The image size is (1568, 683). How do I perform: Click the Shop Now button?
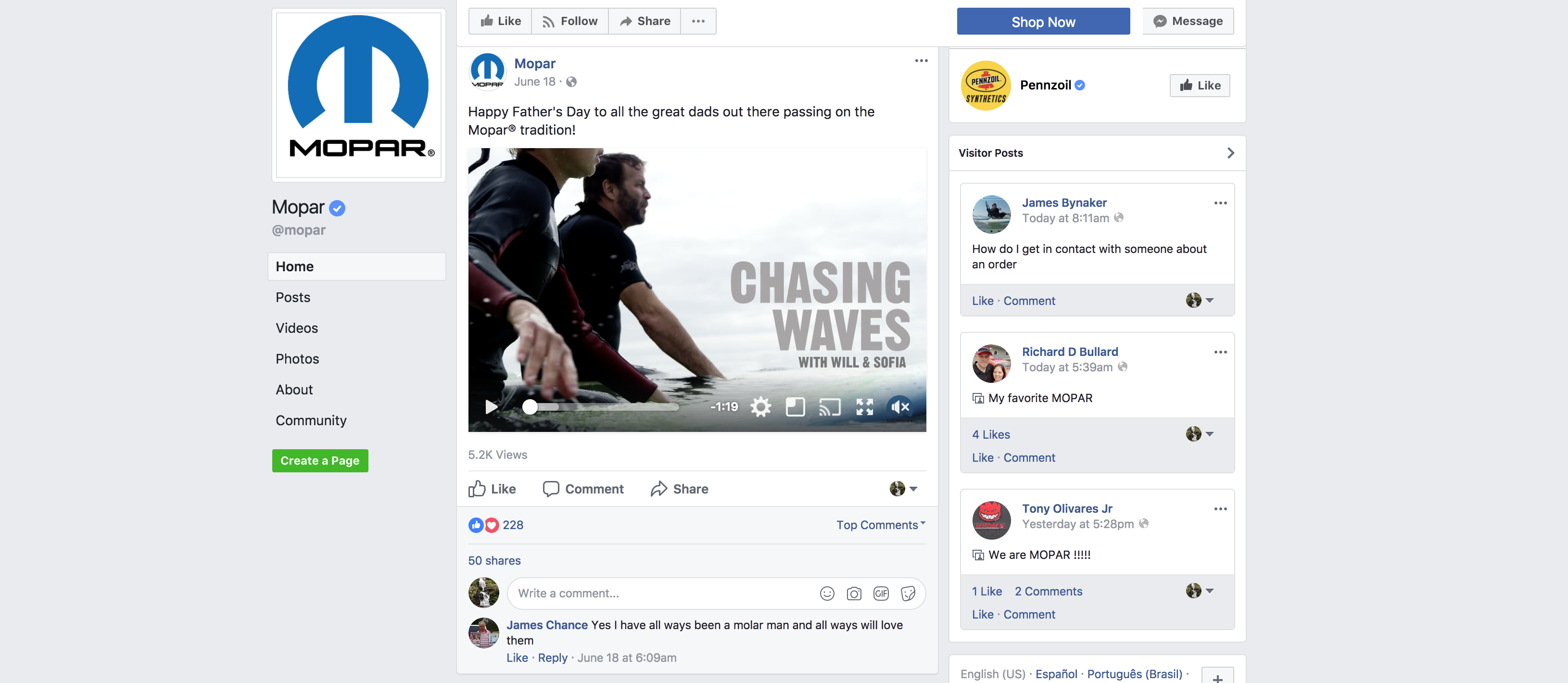click(1043, 21)
